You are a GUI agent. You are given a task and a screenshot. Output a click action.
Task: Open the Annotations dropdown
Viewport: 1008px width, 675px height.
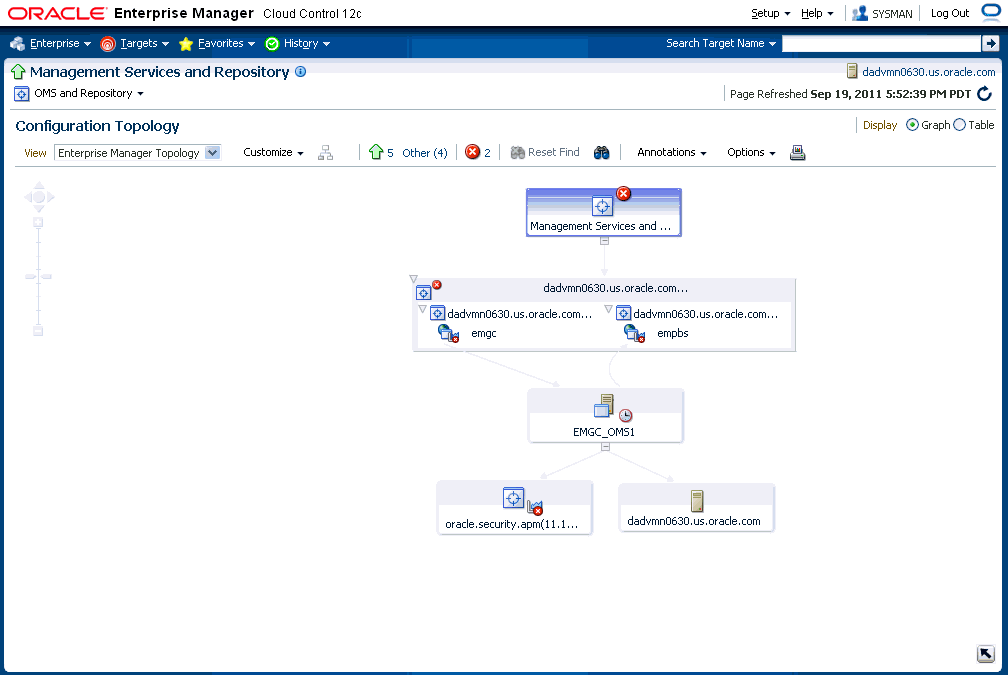[672, 152]
